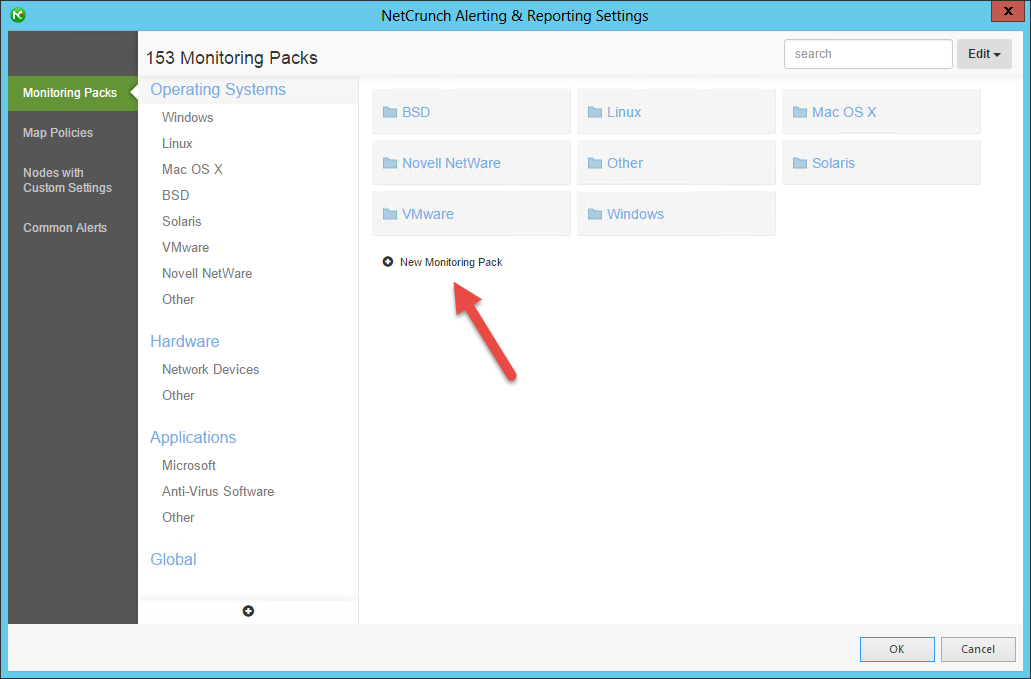Click the search input field
This screenshot has width=1031, height=679.
pyautogui.click(x=868, y=54)
